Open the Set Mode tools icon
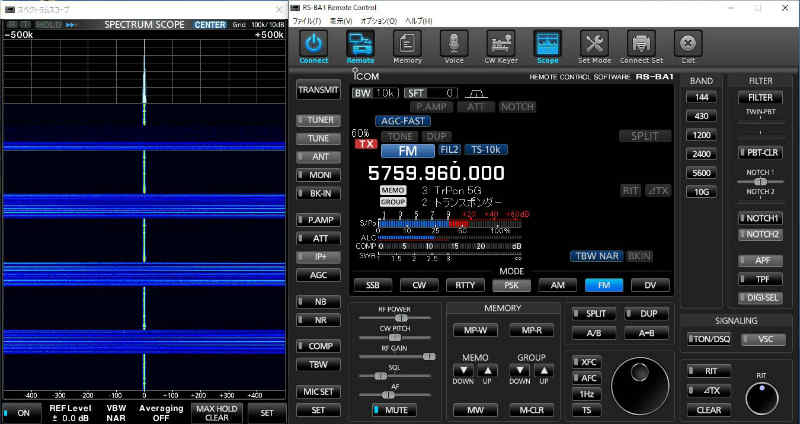The height and width of the screenshot is (424, 800). coord(594,44)
